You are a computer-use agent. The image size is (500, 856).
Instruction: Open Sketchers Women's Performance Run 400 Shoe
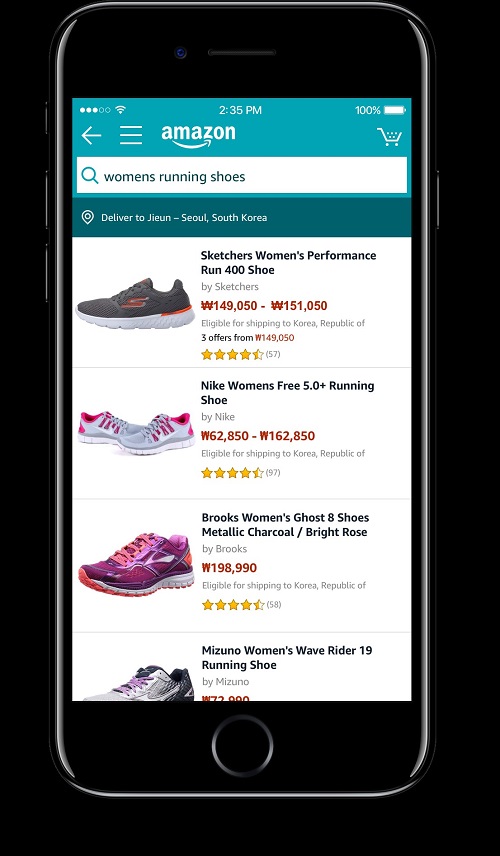(x=288, y=263)
